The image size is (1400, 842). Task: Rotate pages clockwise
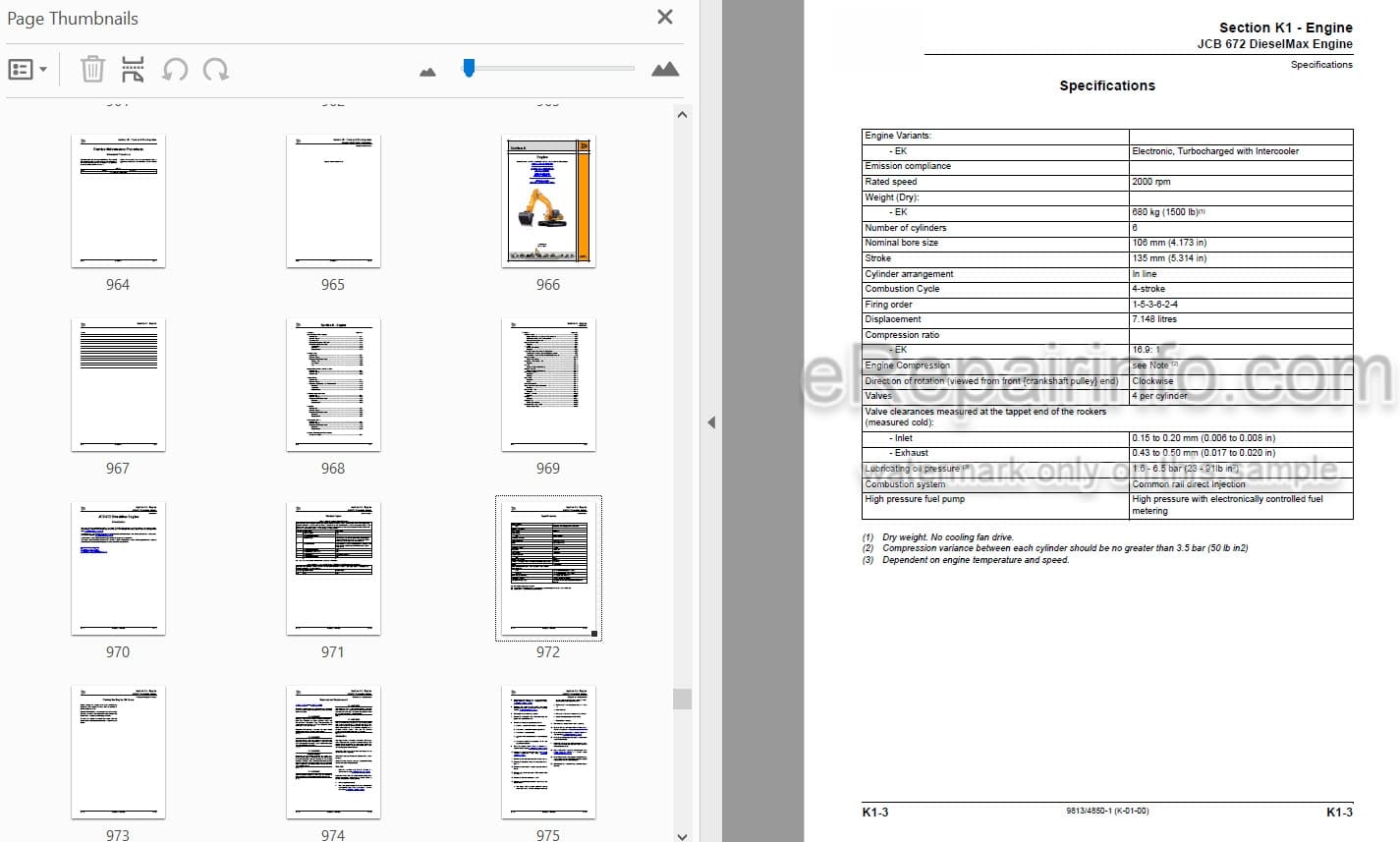(x=216, y=69)
